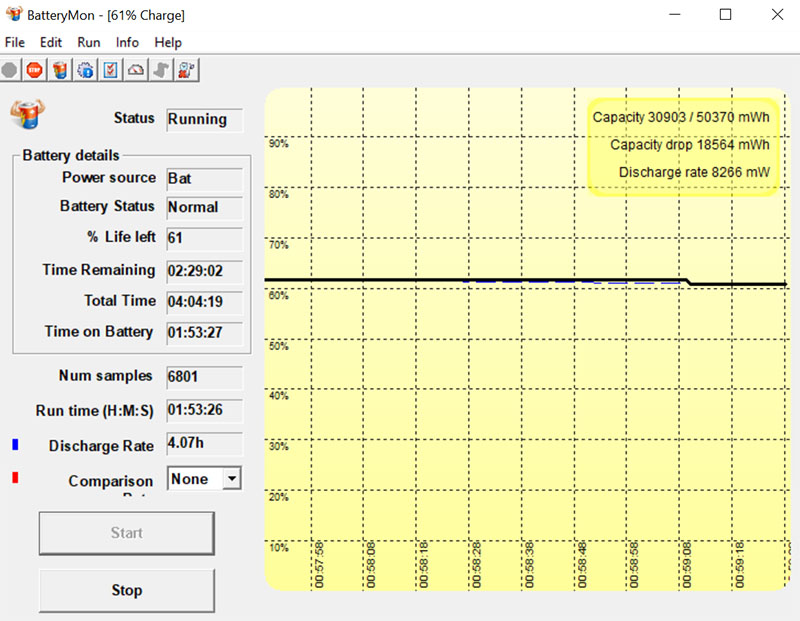This screenshot has height=621, width=800.
Task: Click the 60% axis label on the chart
Action: click(x=279, y=295)
